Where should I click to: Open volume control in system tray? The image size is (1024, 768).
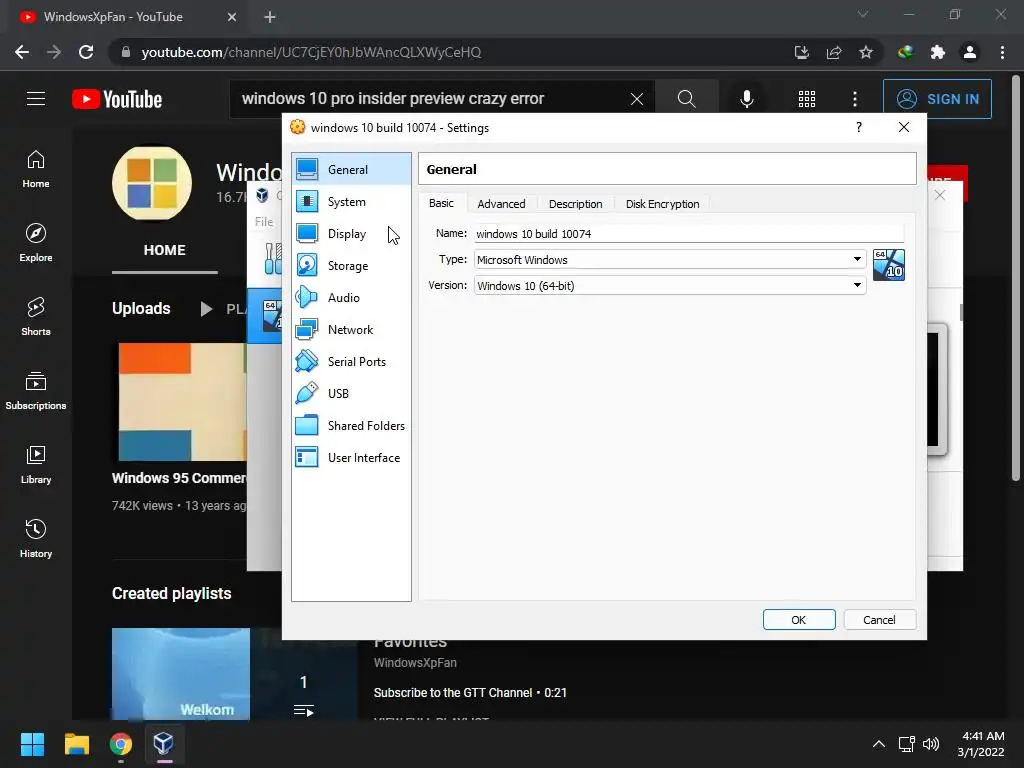[x=931, y=744]
